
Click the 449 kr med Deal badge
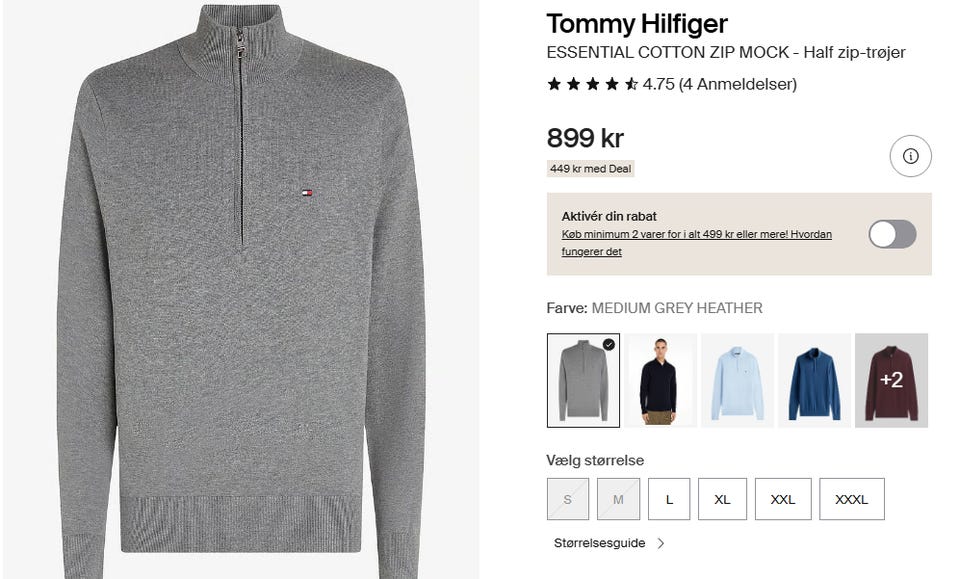coord(590,169)
